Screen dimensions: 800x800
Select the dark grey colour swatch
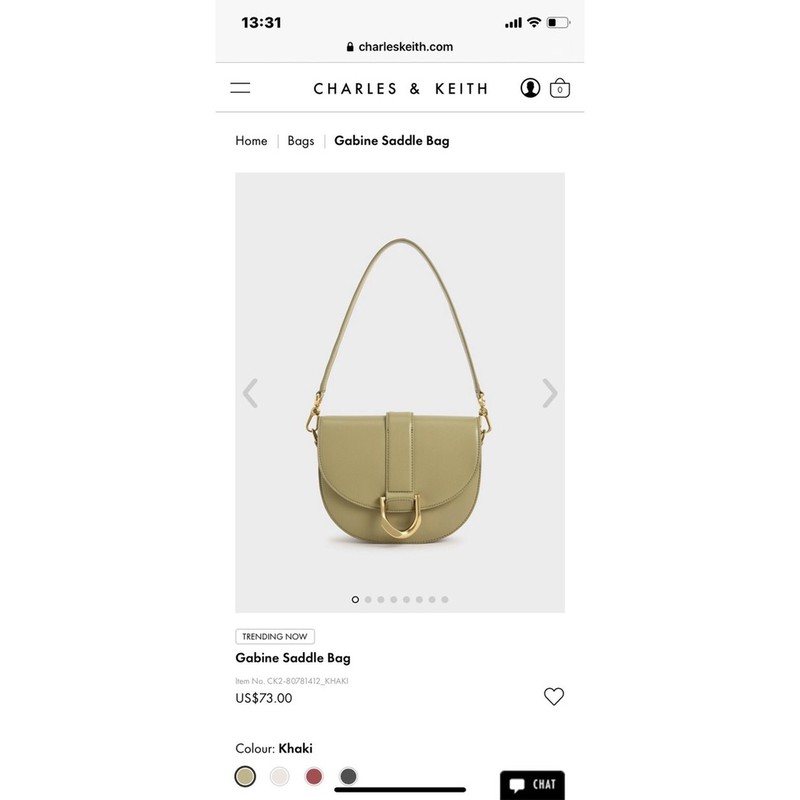(348, 776)
